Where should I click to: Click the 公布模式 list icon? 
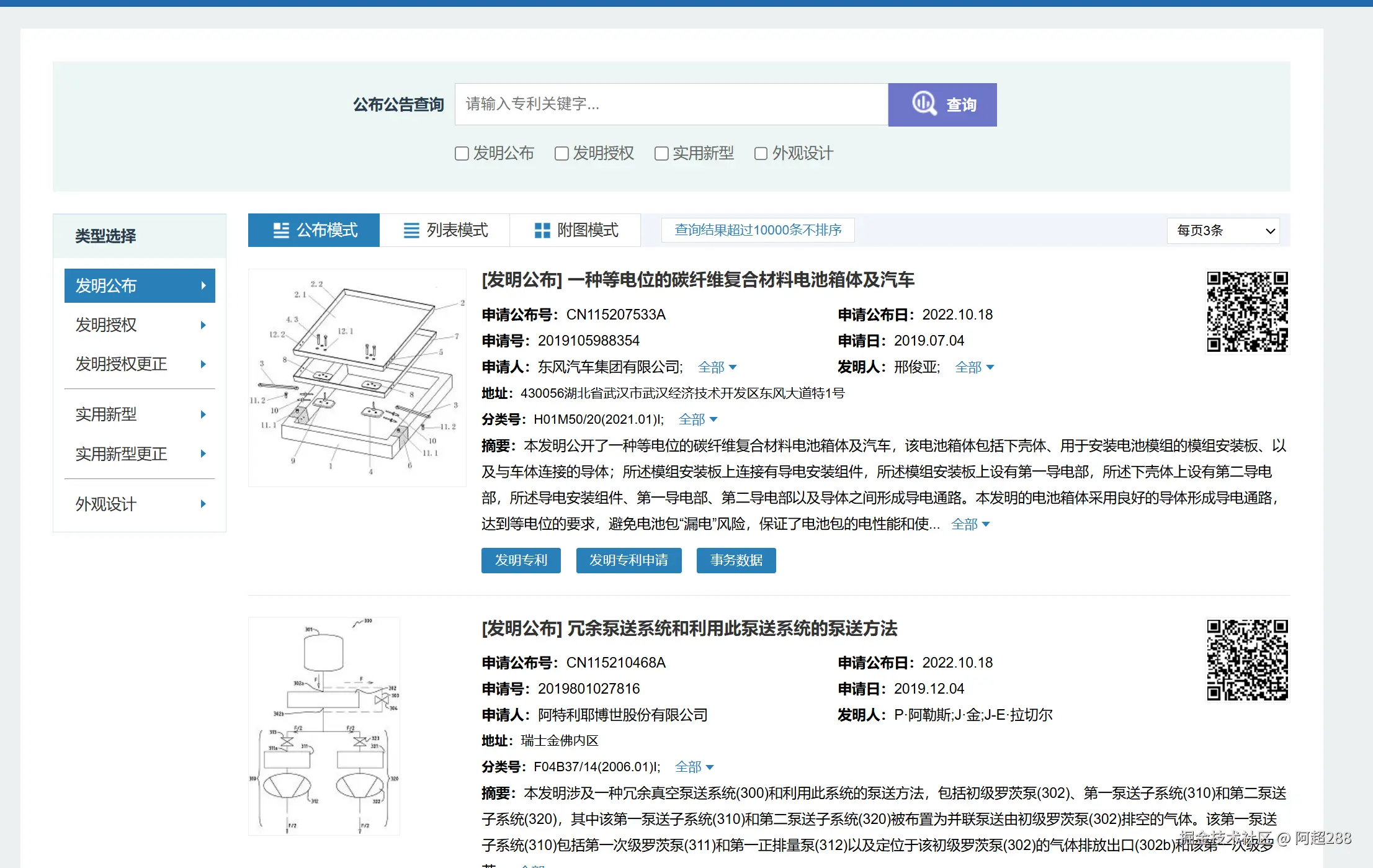click(x=281, y=230)
